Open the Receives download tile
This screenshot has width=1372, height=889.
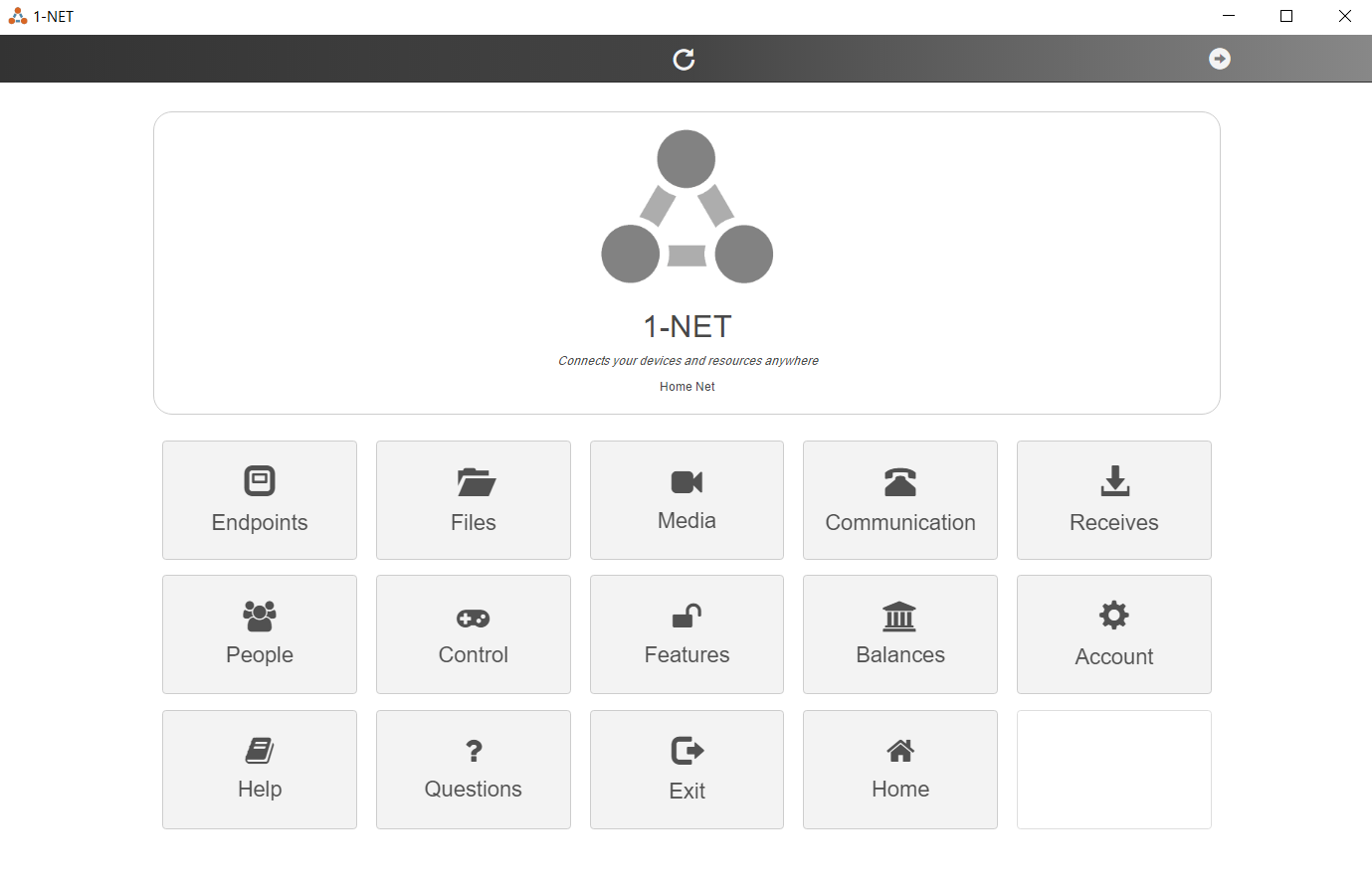click(1113, 500)
